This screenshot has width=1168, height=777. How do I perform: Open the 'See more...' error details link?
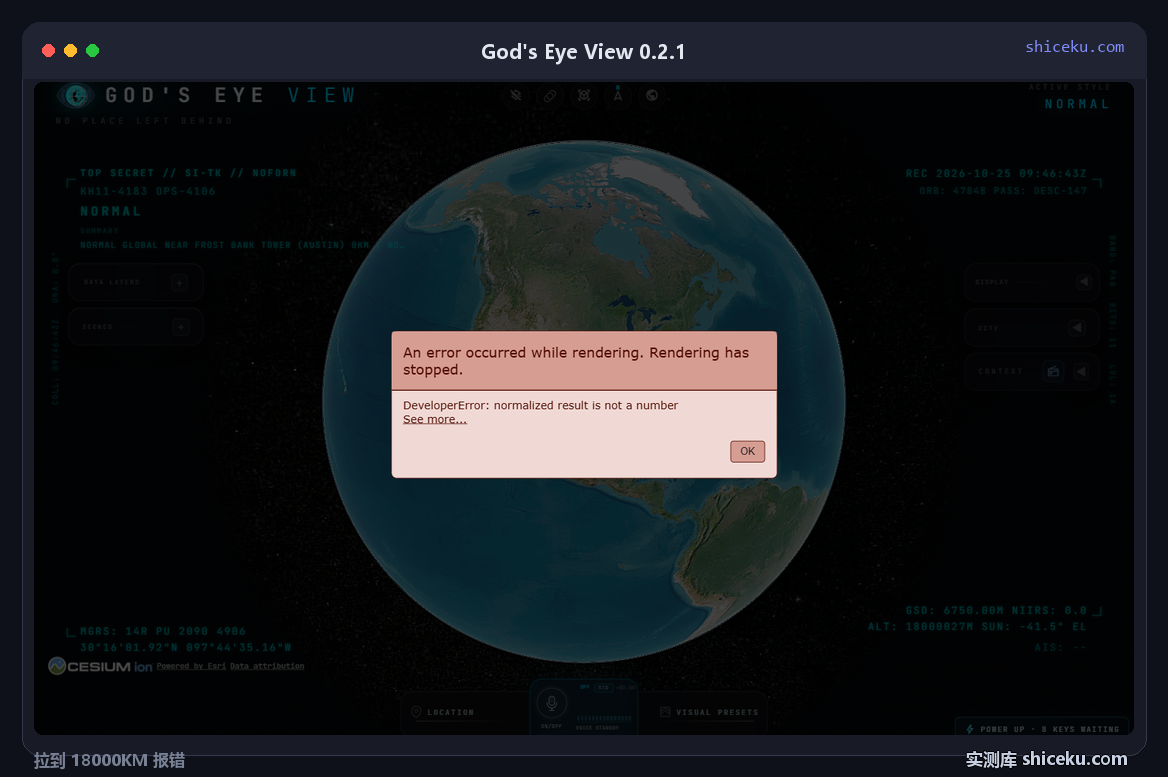click(x=435, y=419)
